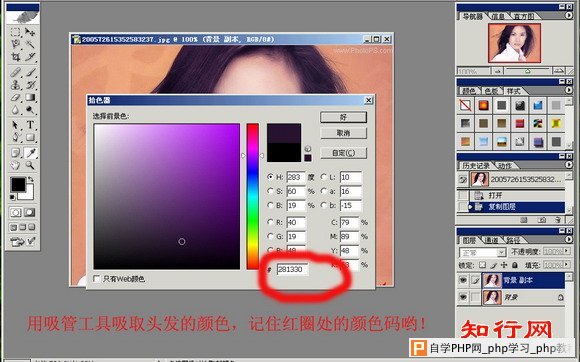Switch to the 动作 actions tab

tap(505, 166)
